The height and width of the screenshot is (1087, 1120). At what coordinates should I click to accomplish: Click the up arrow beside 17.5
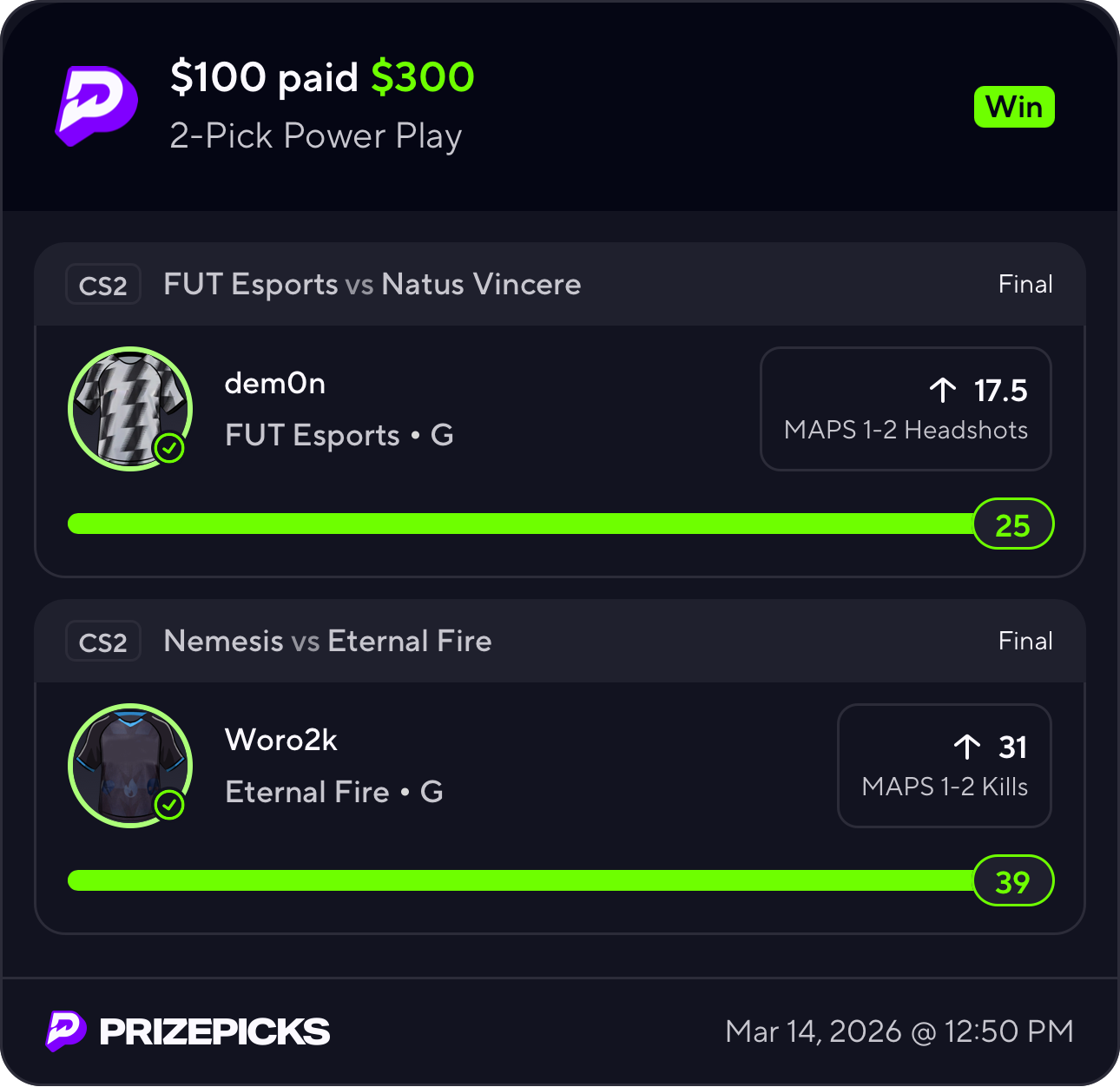click(943, 391)
